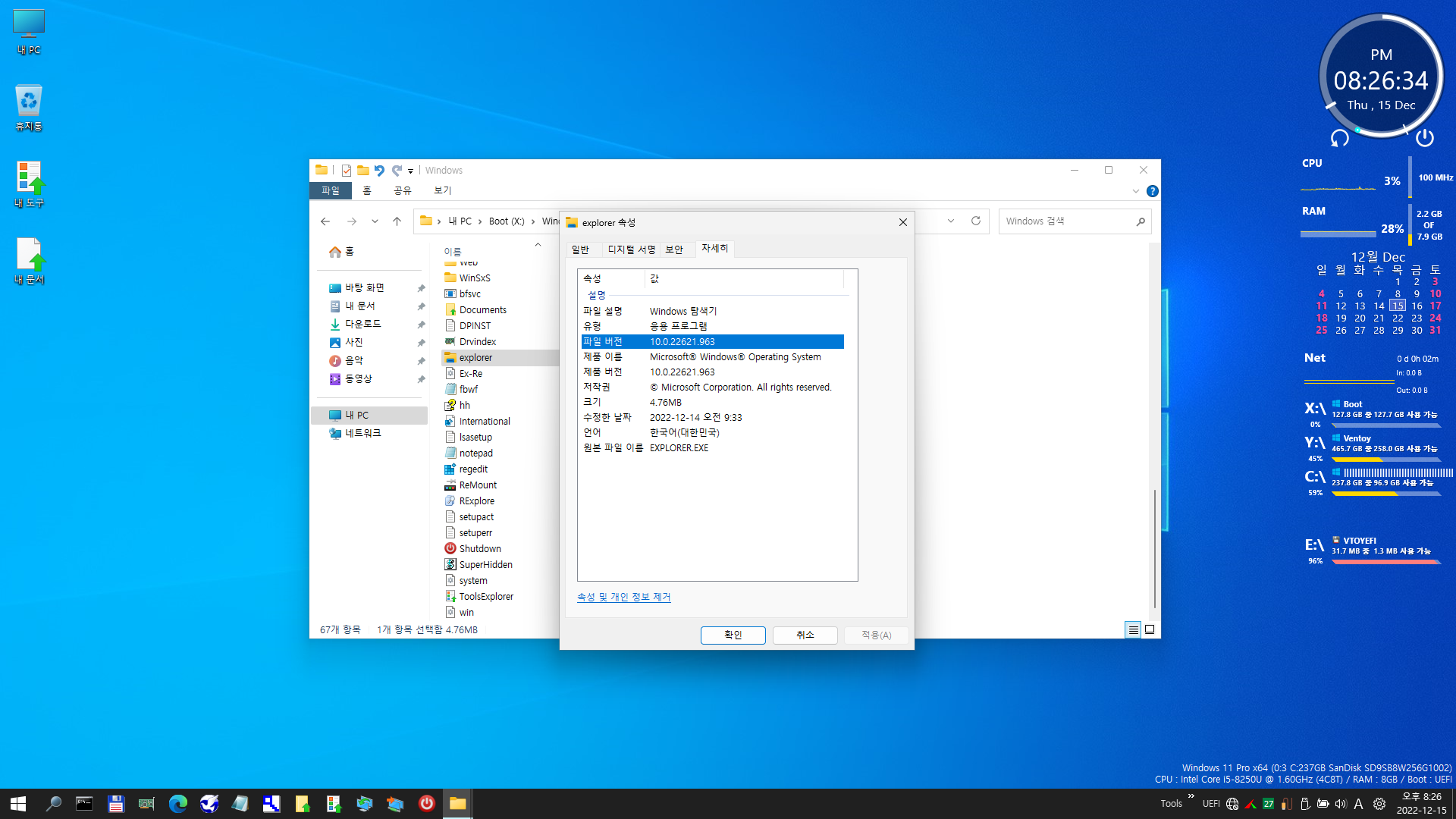
Task: Click the undo icon in Explorer quick access toolbar
Action: point(379,170)
